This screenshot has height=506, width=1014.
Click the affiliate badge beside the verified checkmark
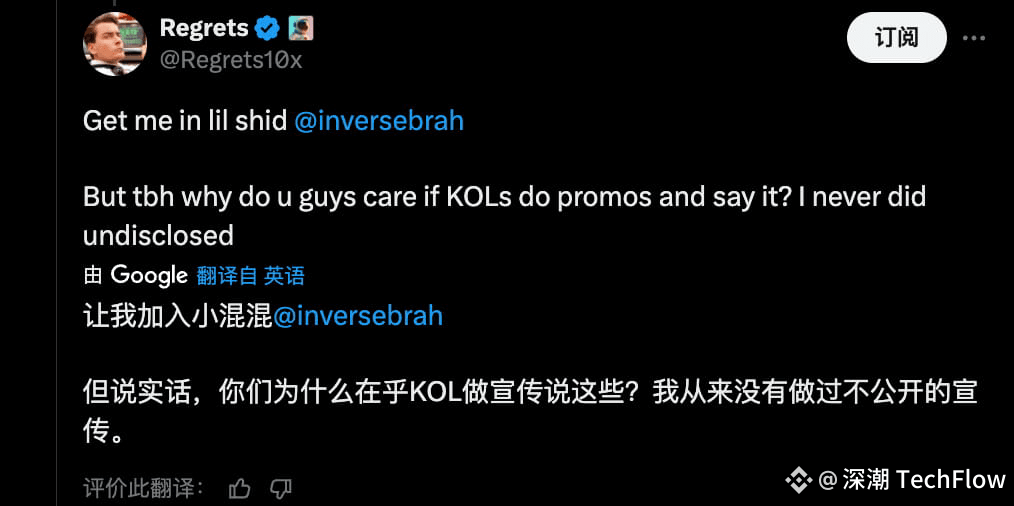click(300, 28)
